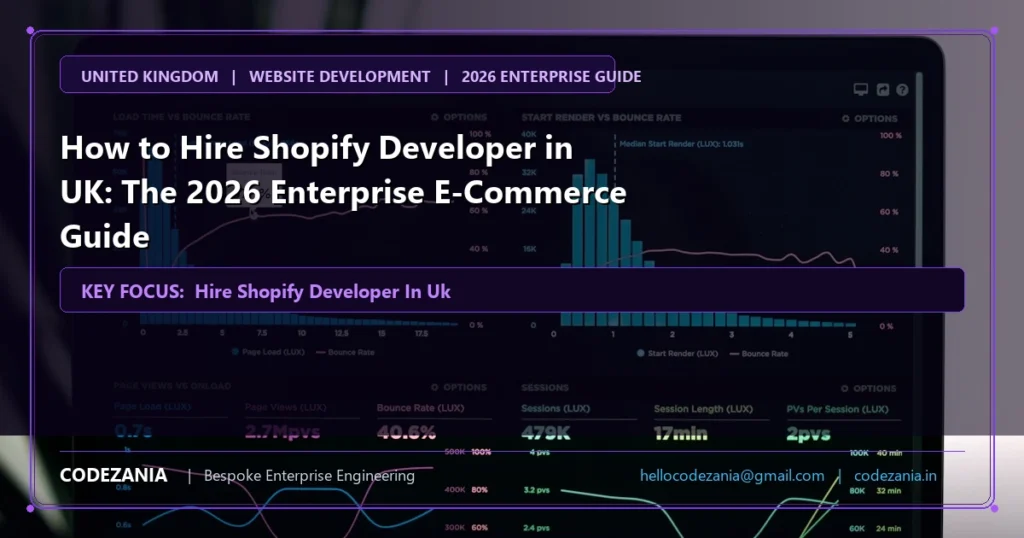Viewport: 1024px width, 538px height.
Task: Open Options for the Sessions panel
Action: (869, 388)
